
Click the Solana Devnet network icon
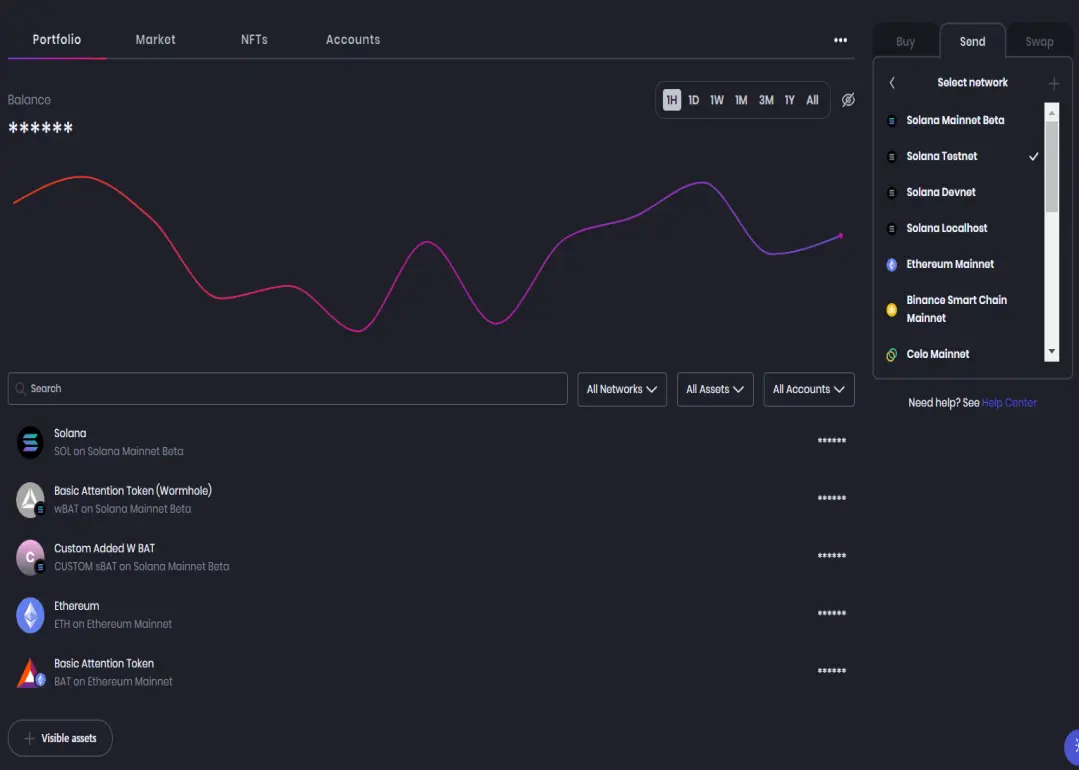click(x=891, y=193)
